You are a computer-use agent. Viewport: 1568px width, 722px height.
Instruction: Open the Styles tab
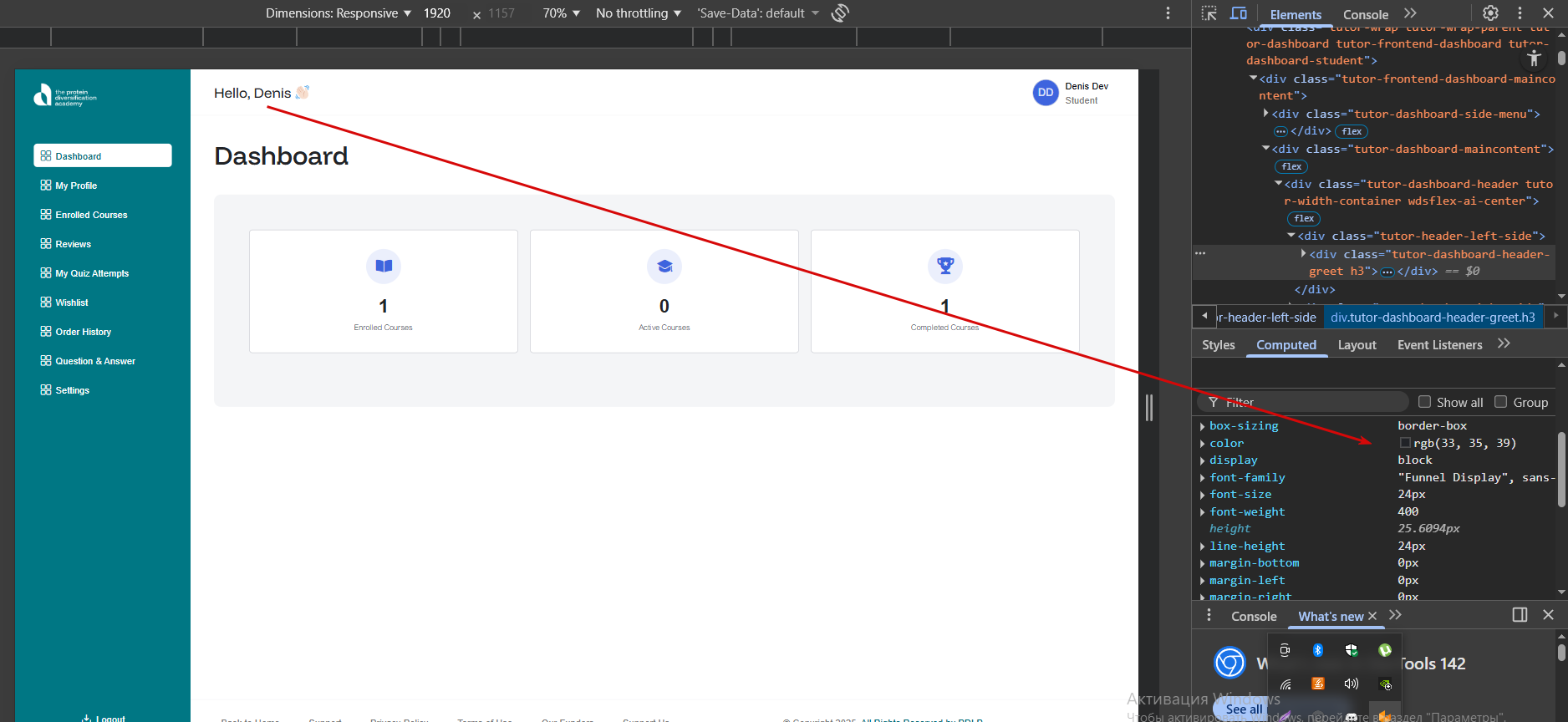point(1218,345)
